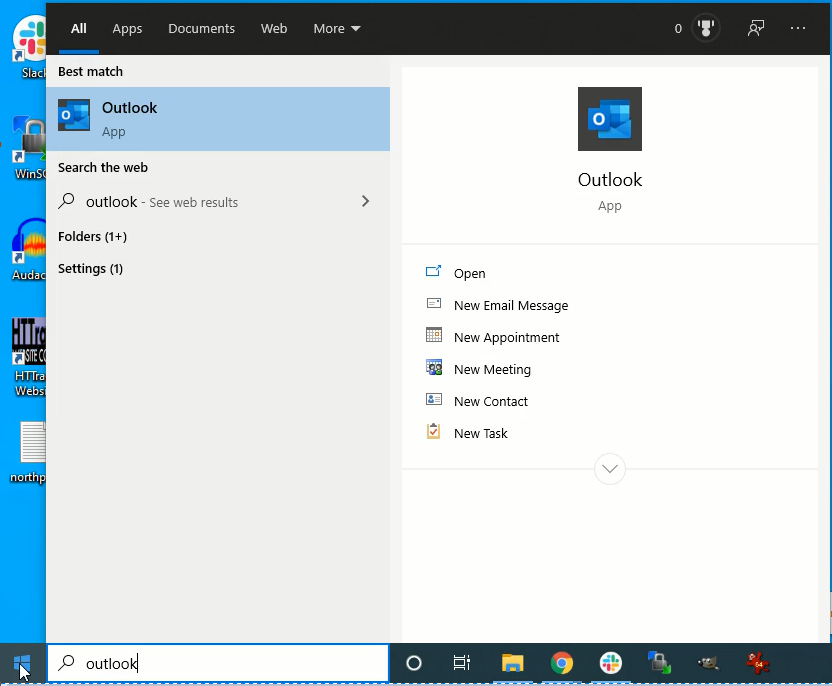Create a New Contact
The width and height of the screenshot is (832, 686).
490,401
